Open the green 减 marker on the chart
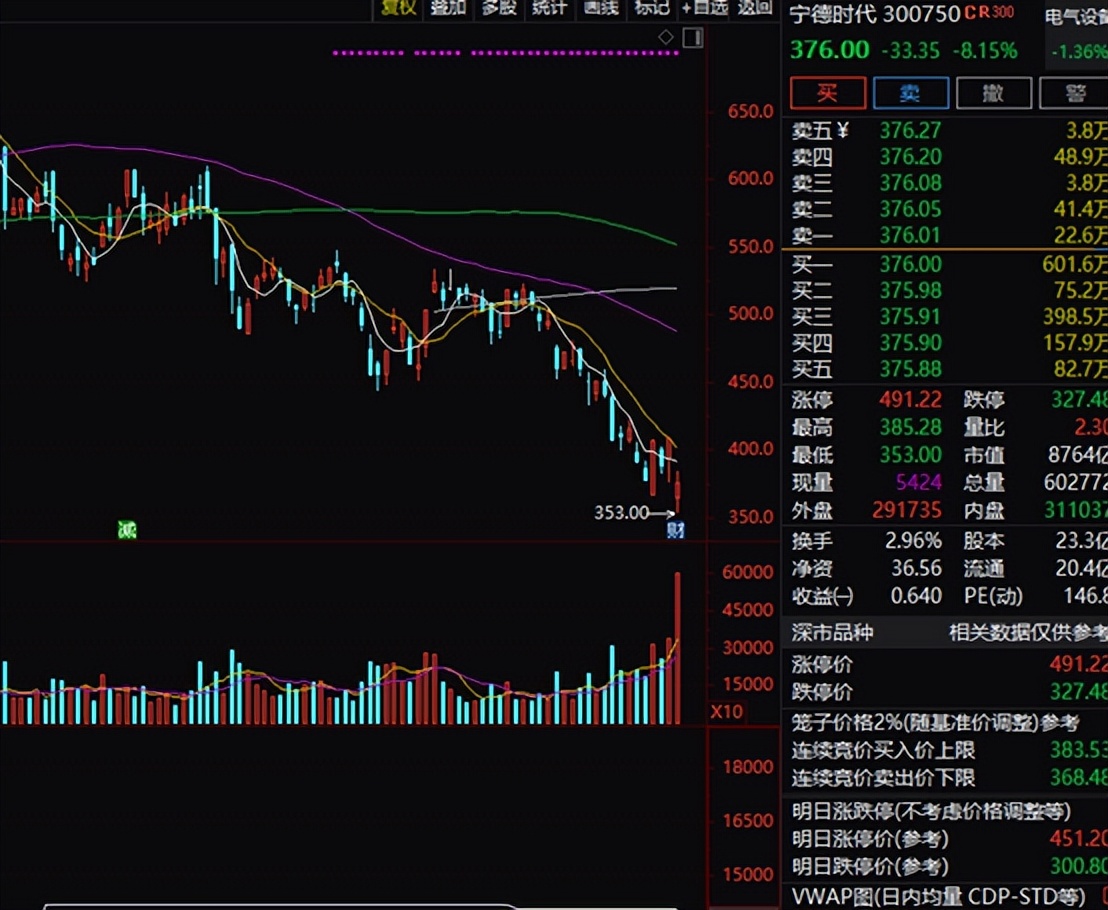Image resolution: width=1108 pixels, height=910 pixels. 127,530
